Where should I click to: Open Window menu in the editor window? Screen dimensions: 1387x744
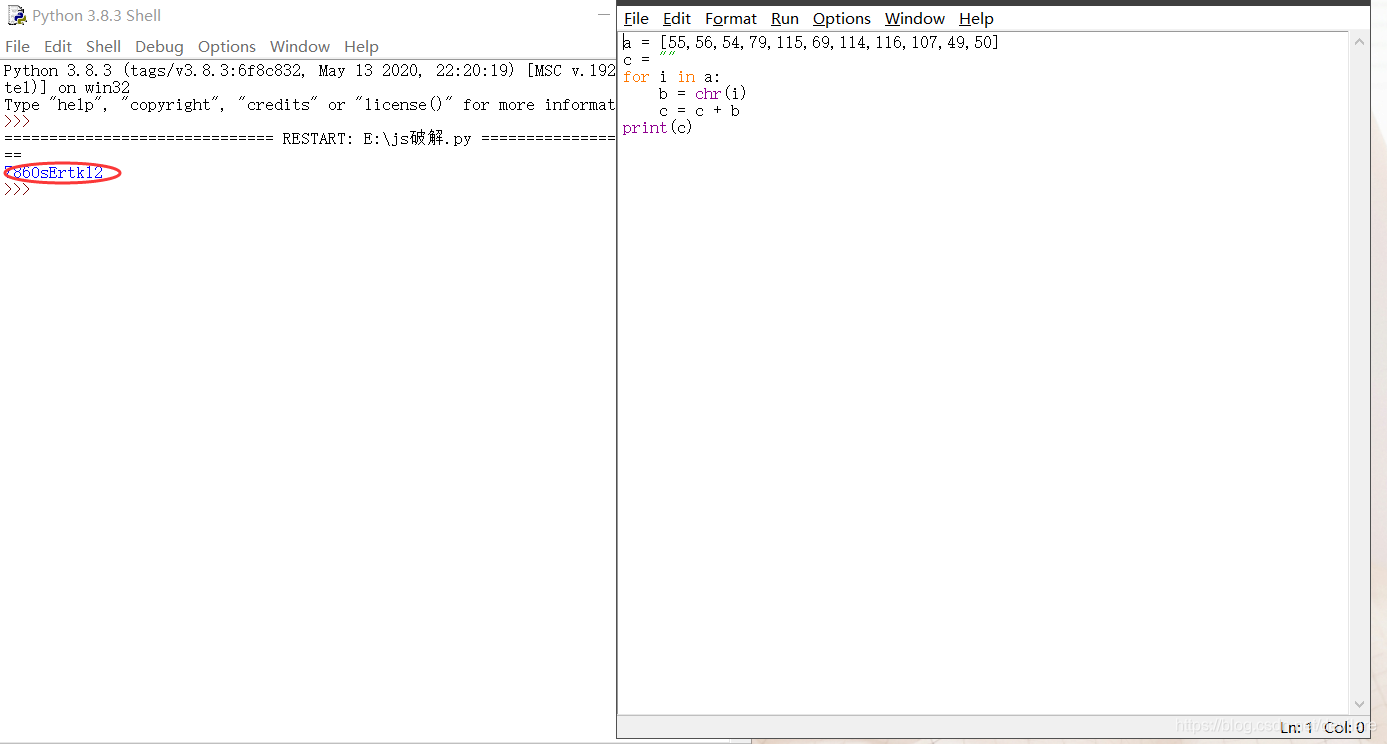(915, 19)
